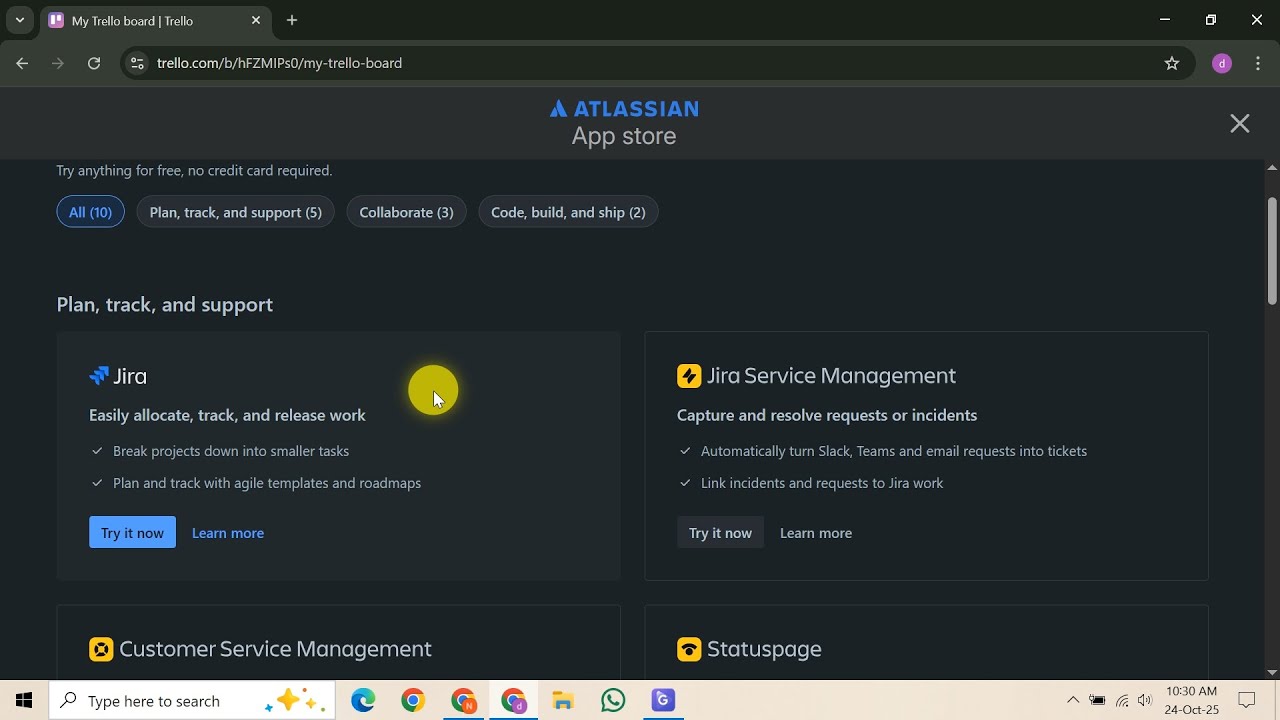This screenshot has height=720, width=1280.
Task: Click the Jira logo icon
Action: (98, 376)
